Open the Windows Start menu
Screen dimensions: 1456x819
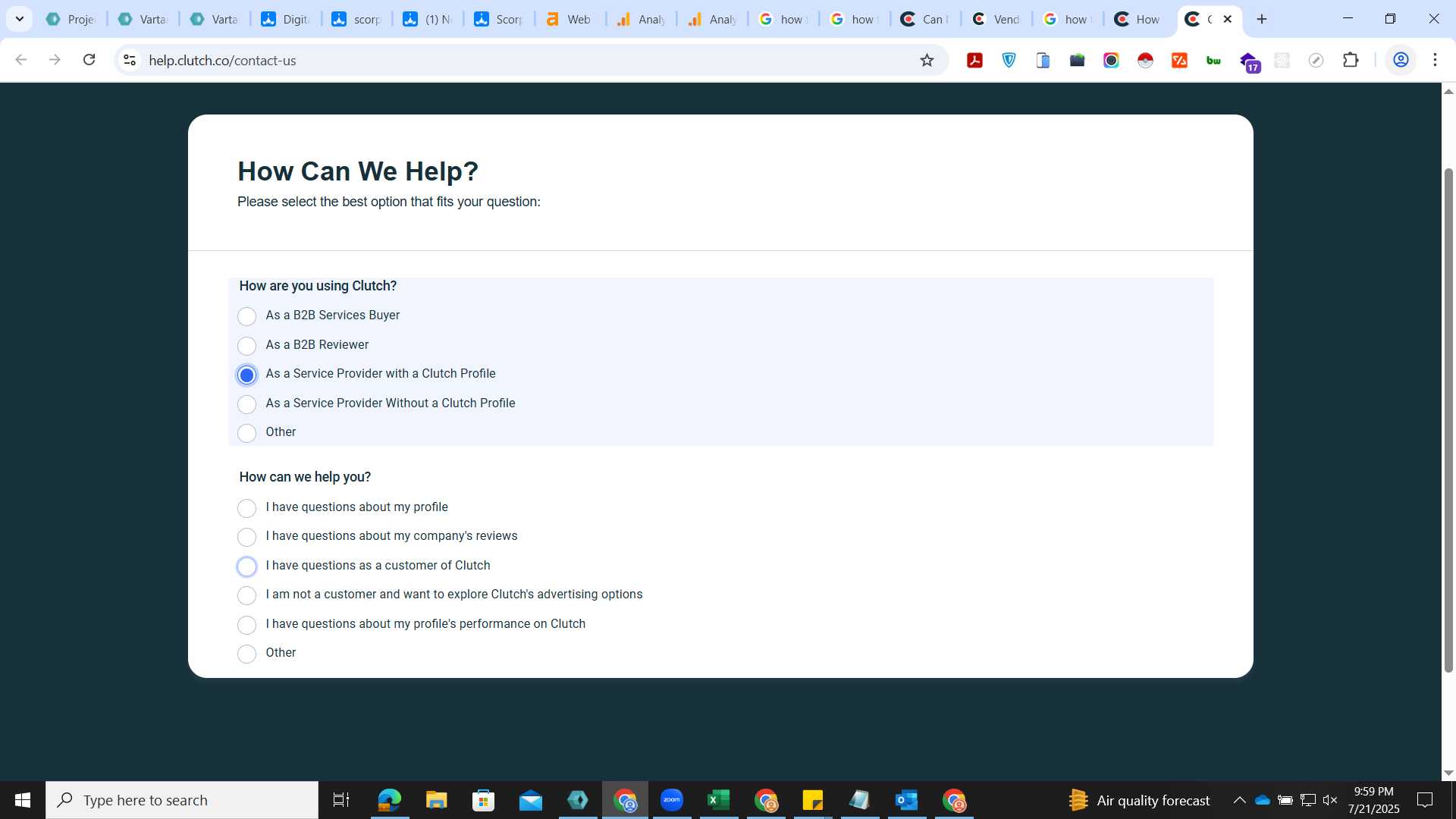click(x=23, y=800)
